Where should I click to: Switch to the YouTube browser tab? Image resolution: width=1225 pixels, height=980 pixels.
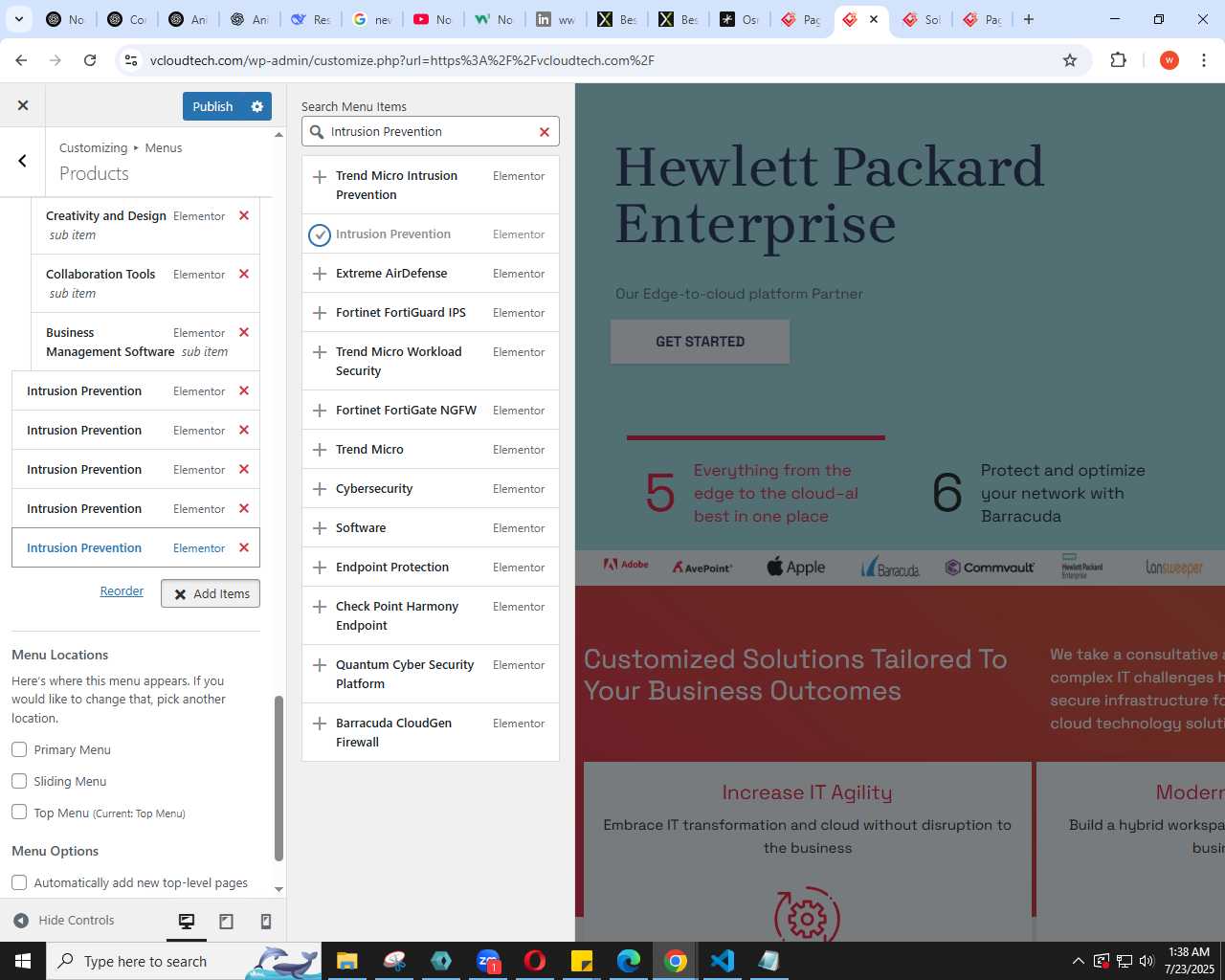click(x=433, y=19)
